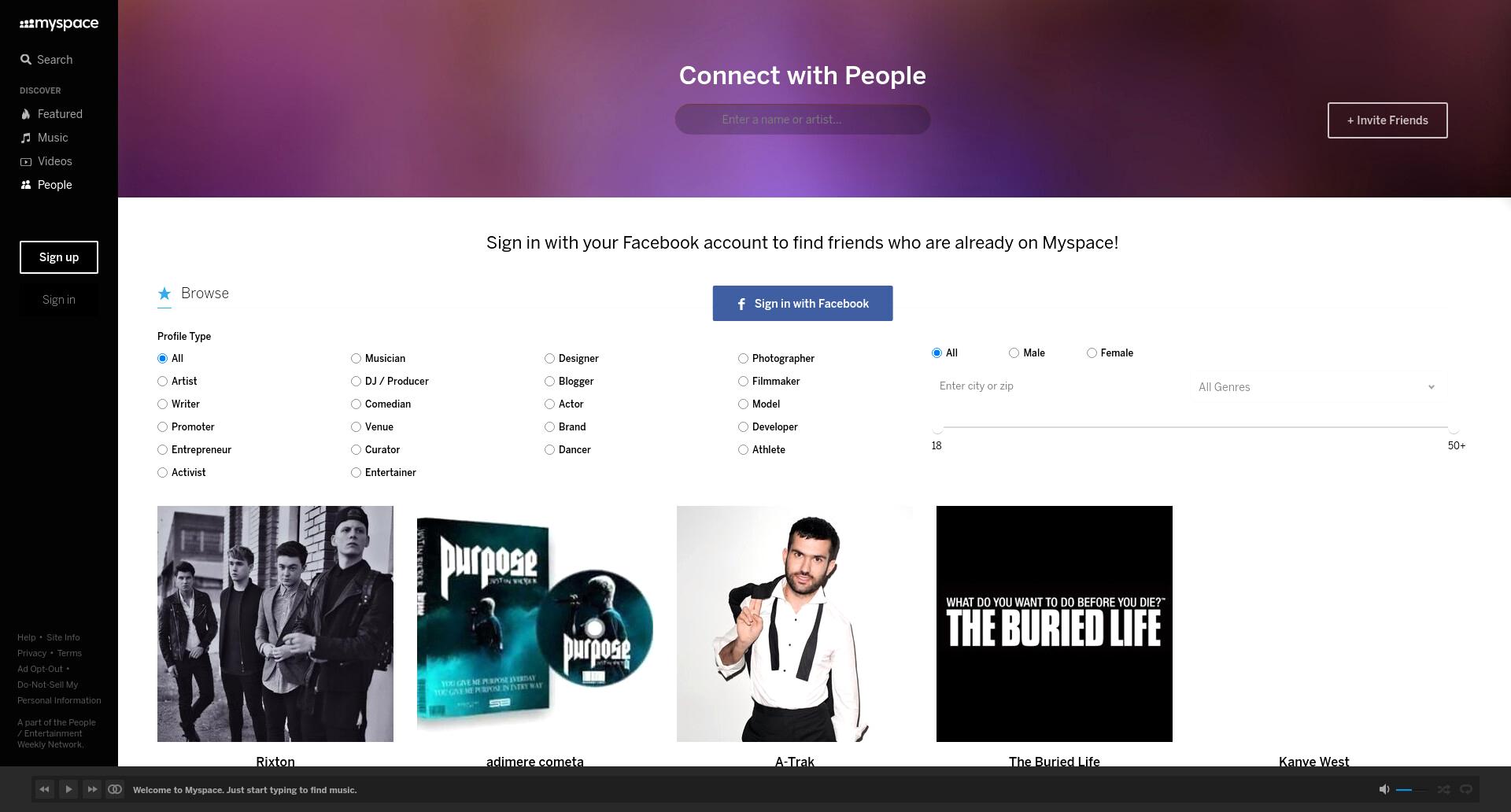Toggle repeat in the player bar
The height and width of the screenshot is (812, 1511).
pyautogui.click(x=1466, y=789)
